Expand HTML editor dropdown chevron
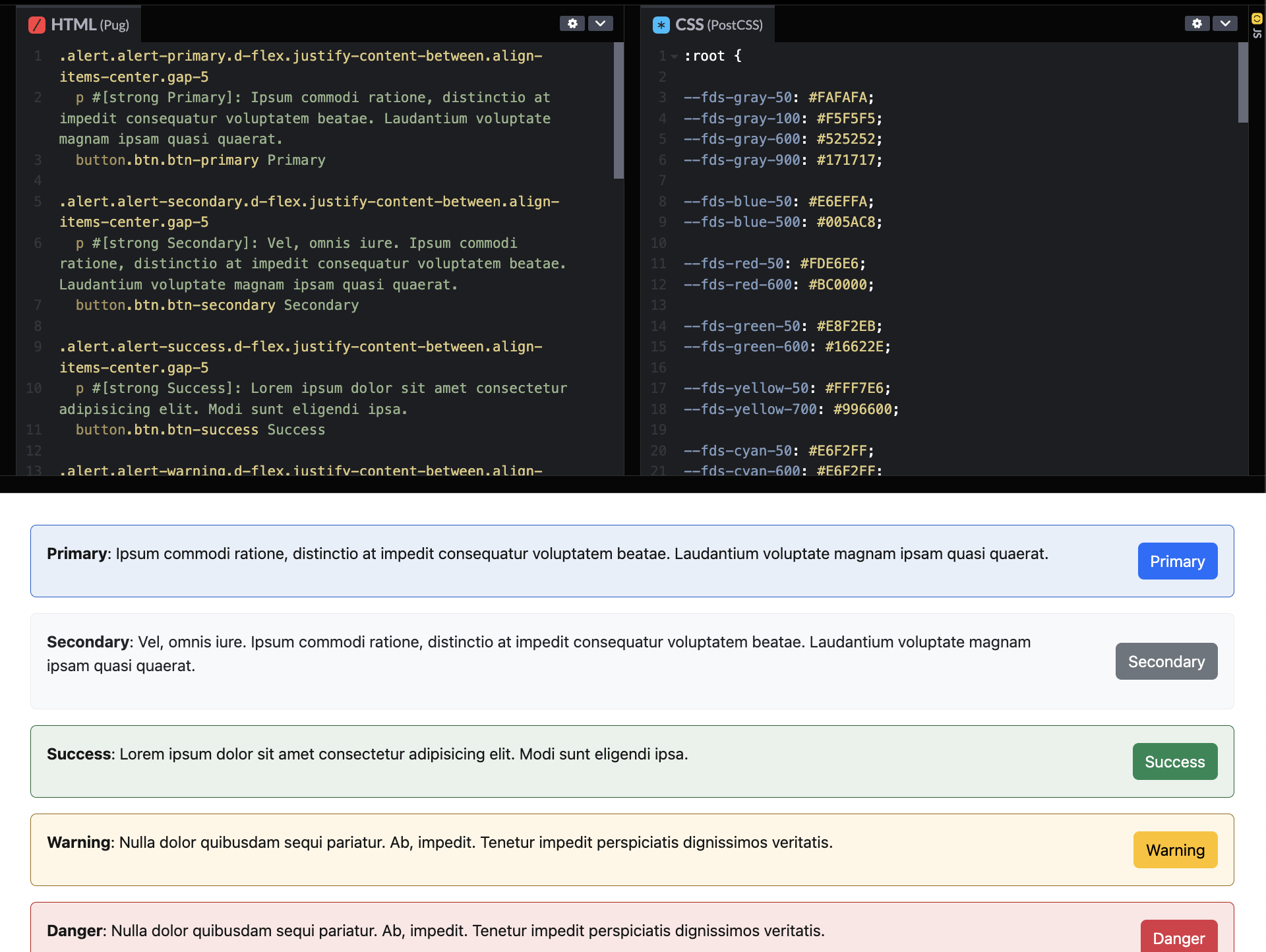This screenshot has height=952, width=1266. (600, 24)
